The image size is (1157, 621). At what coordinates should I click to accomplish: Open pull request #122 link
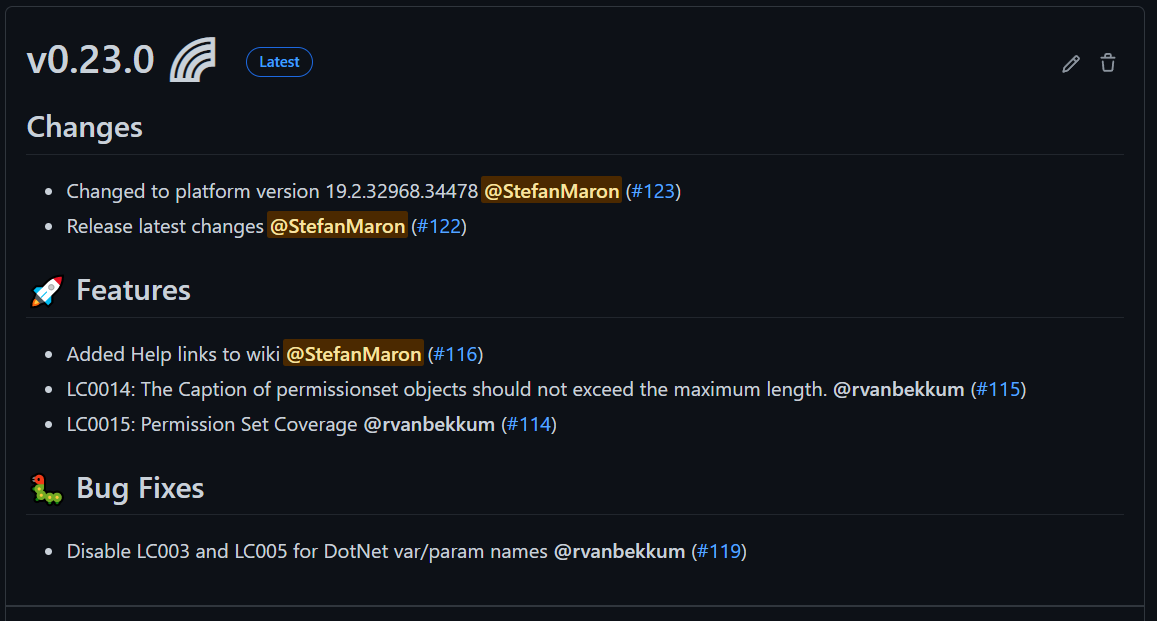[439, 227]
